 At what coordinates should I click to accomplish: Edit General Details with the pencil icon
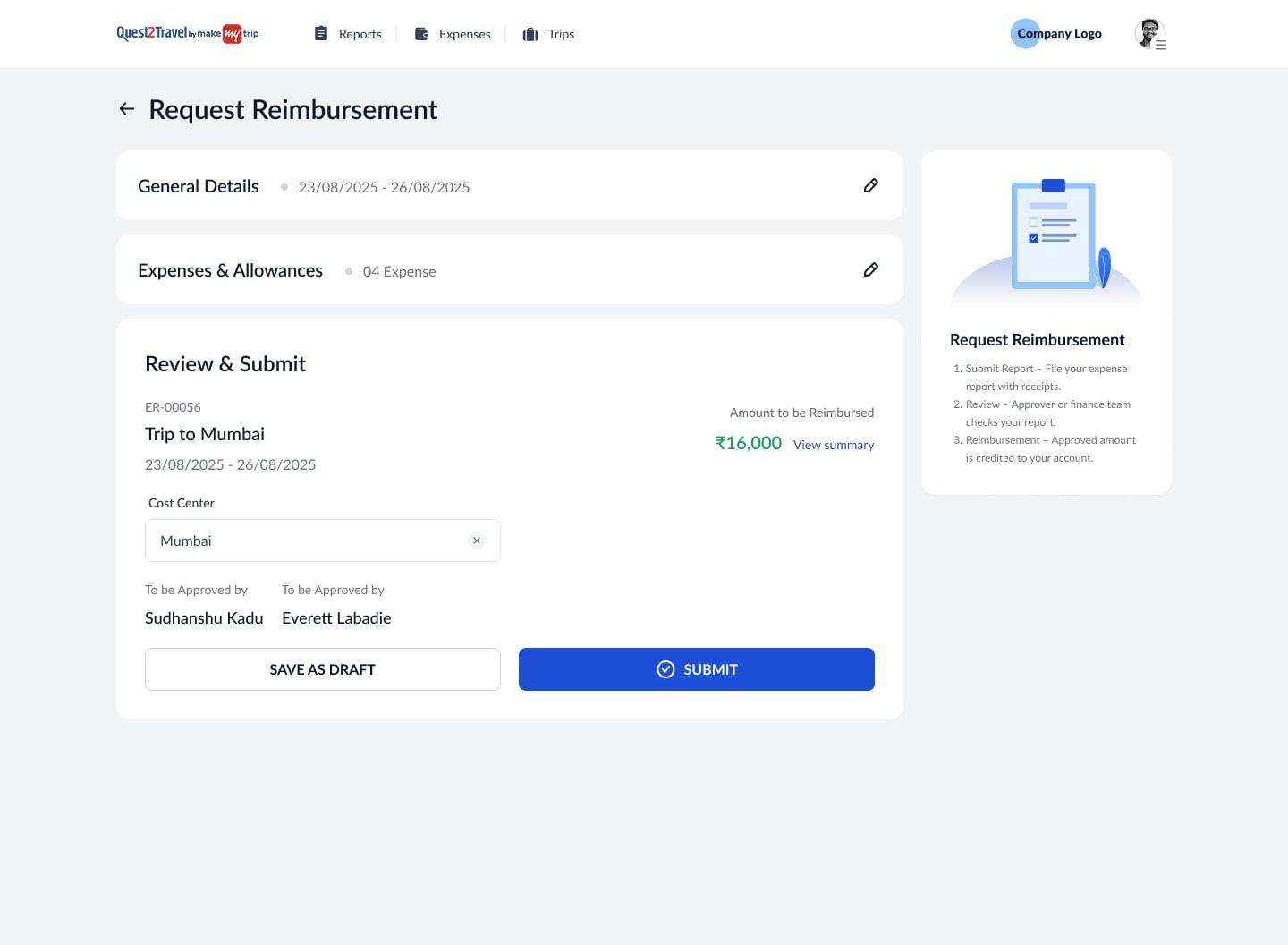[870, 185]
